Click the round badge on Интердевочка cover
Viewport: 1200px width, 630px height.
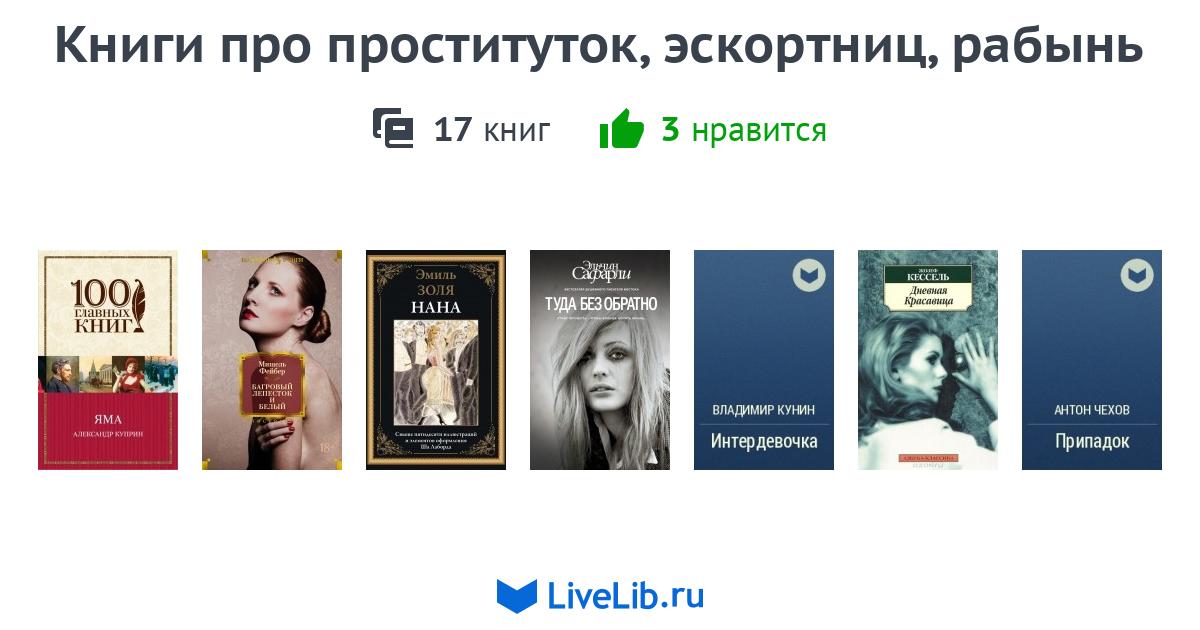[x=809, y=275]
